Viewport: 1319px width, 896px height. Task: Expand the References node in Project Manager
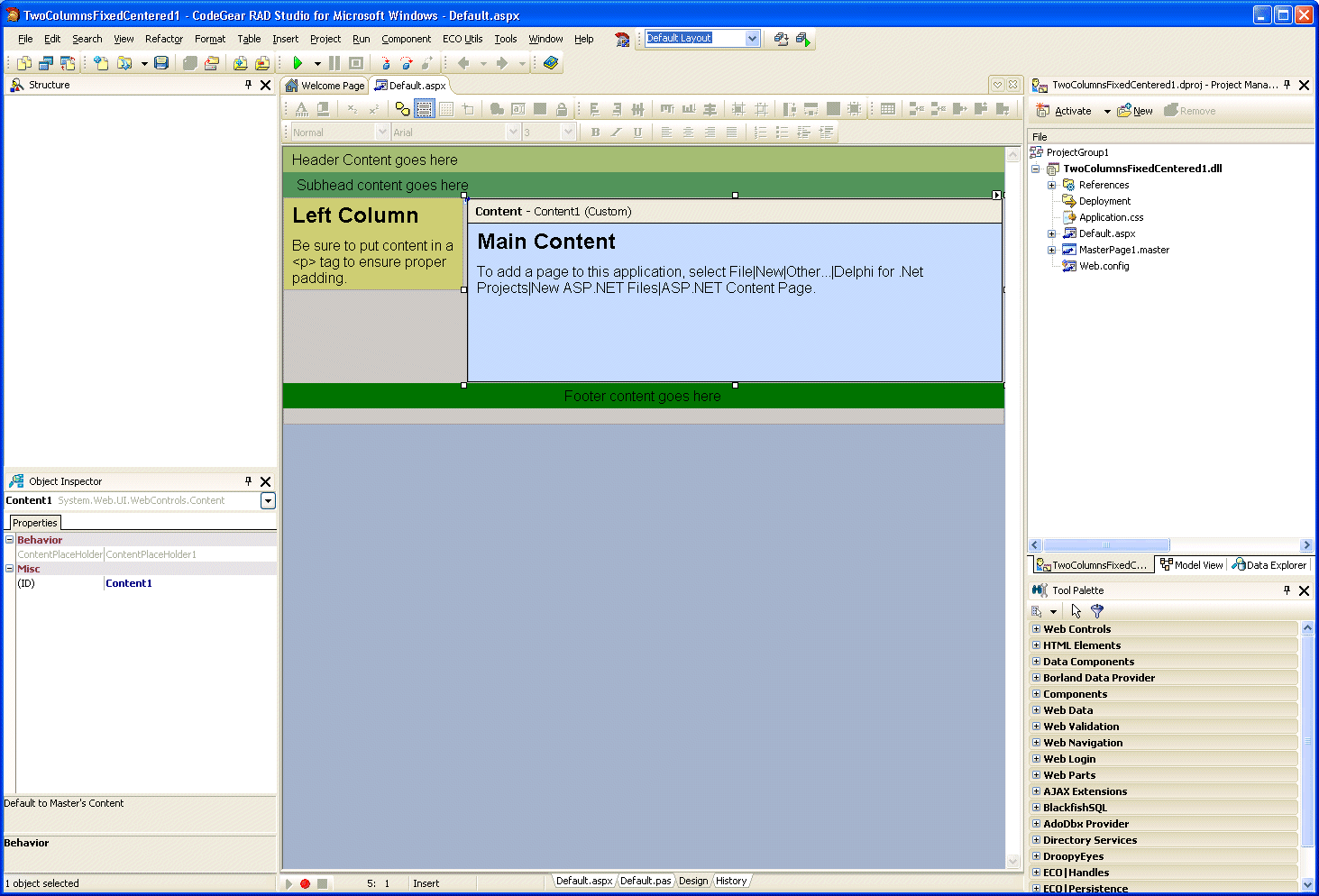click(x=1052, y=184)
